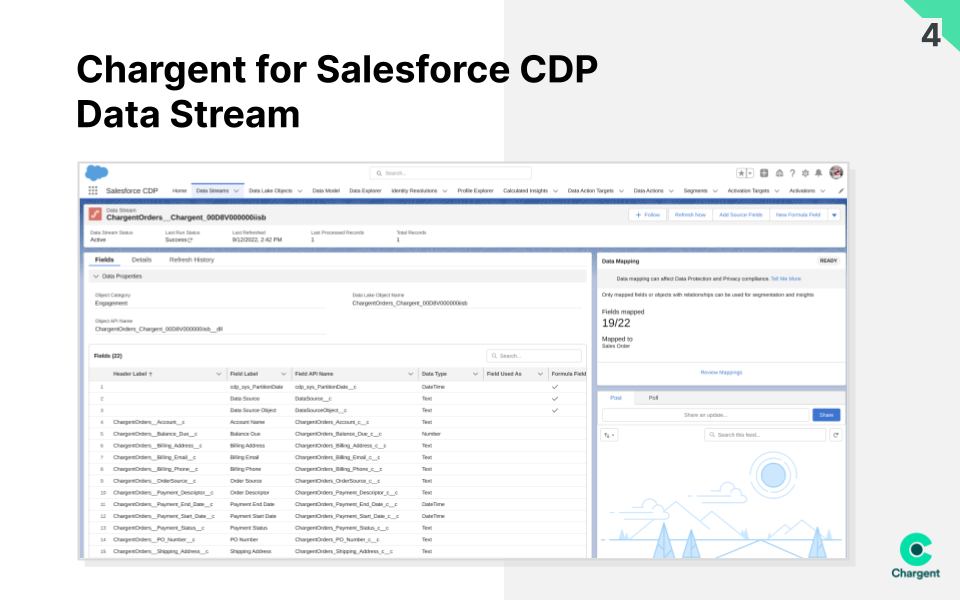Open the Tell Me More link
This screenshot has height=600, width=960.
pos(786,279)
